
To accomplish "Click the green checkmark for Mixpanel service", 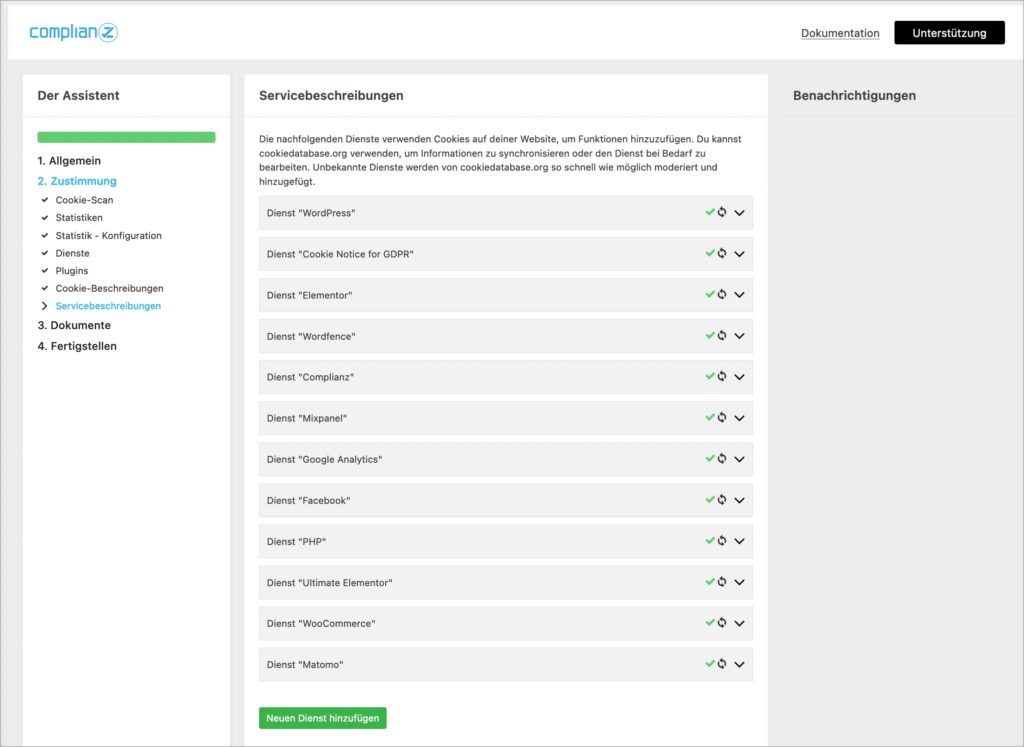I will pyautogui.click(x=710, y=417).
